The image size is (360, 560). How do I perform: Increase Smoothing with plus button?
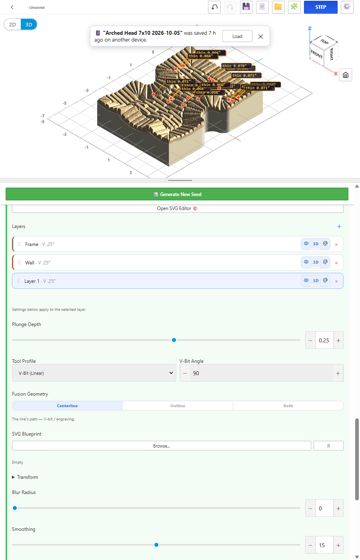(338, 545)
